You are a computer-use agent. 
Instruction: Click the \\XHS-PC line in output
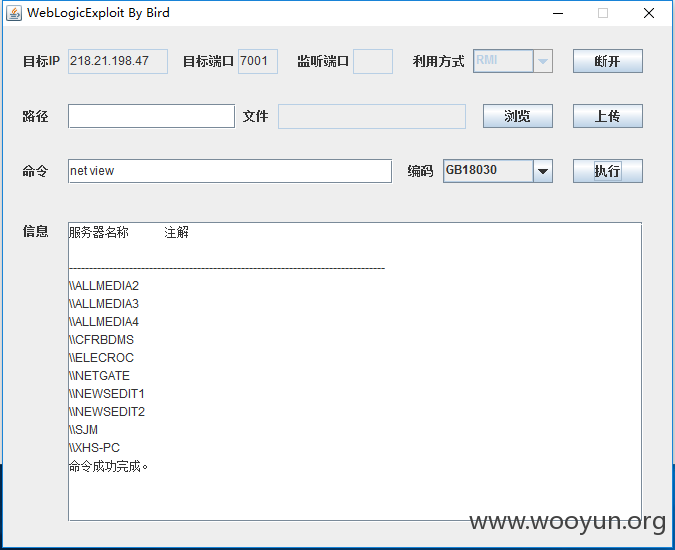pyautogui.click(x=94, y=448)
